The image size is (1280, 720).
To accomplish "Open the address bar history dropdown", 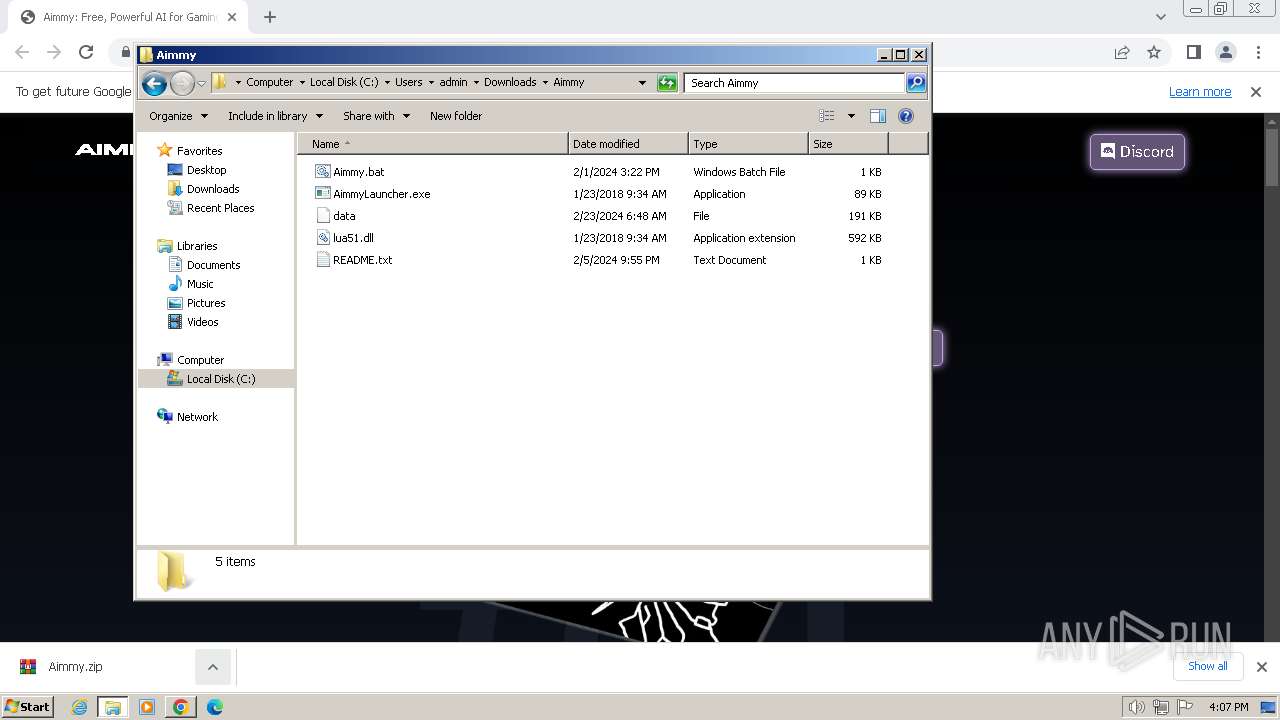I will 642,83.
